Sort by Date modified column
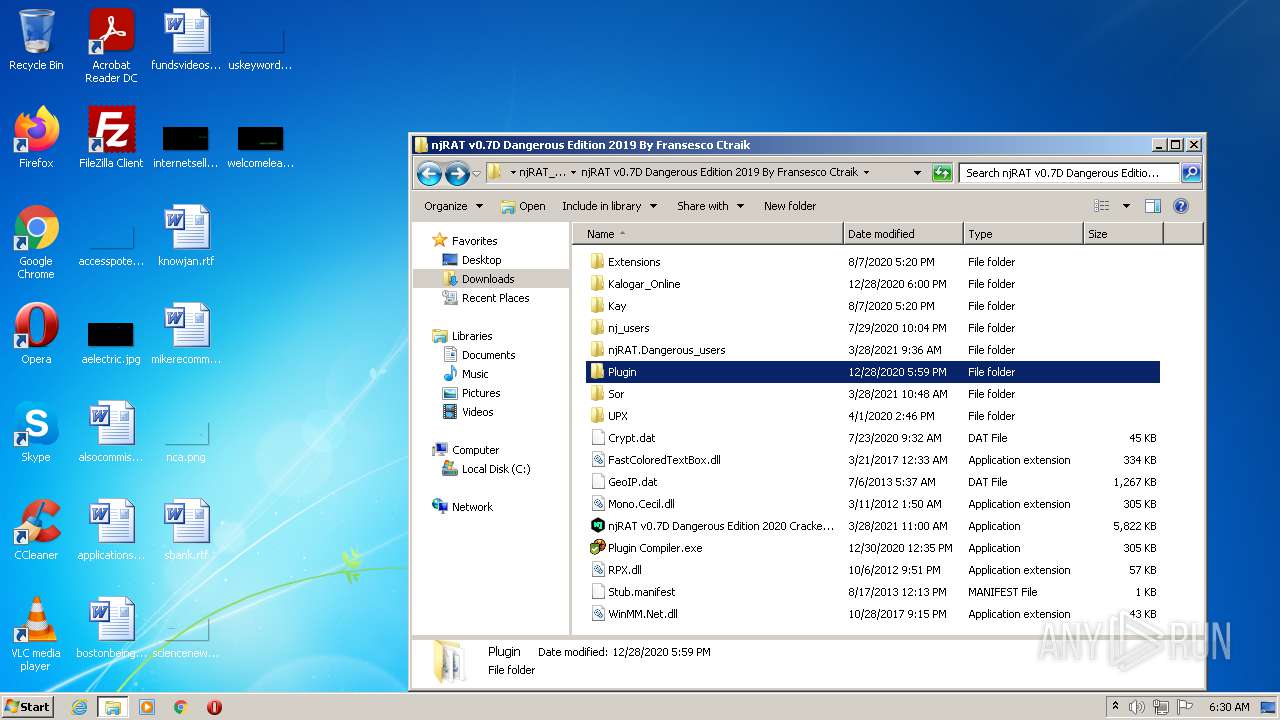Image resolution: width=1280 pixels, height=720 pixels. point(903,234)
